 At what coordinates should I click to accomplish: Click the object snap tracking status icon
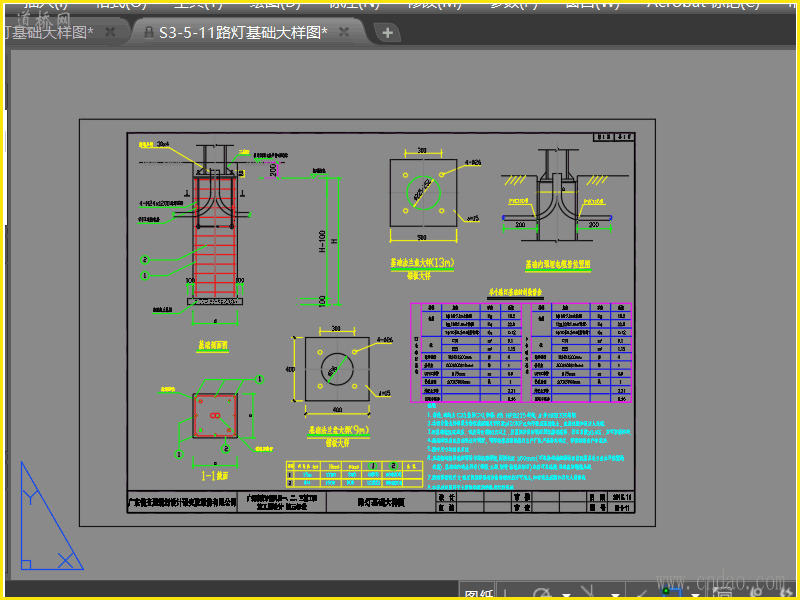[639, 592]
